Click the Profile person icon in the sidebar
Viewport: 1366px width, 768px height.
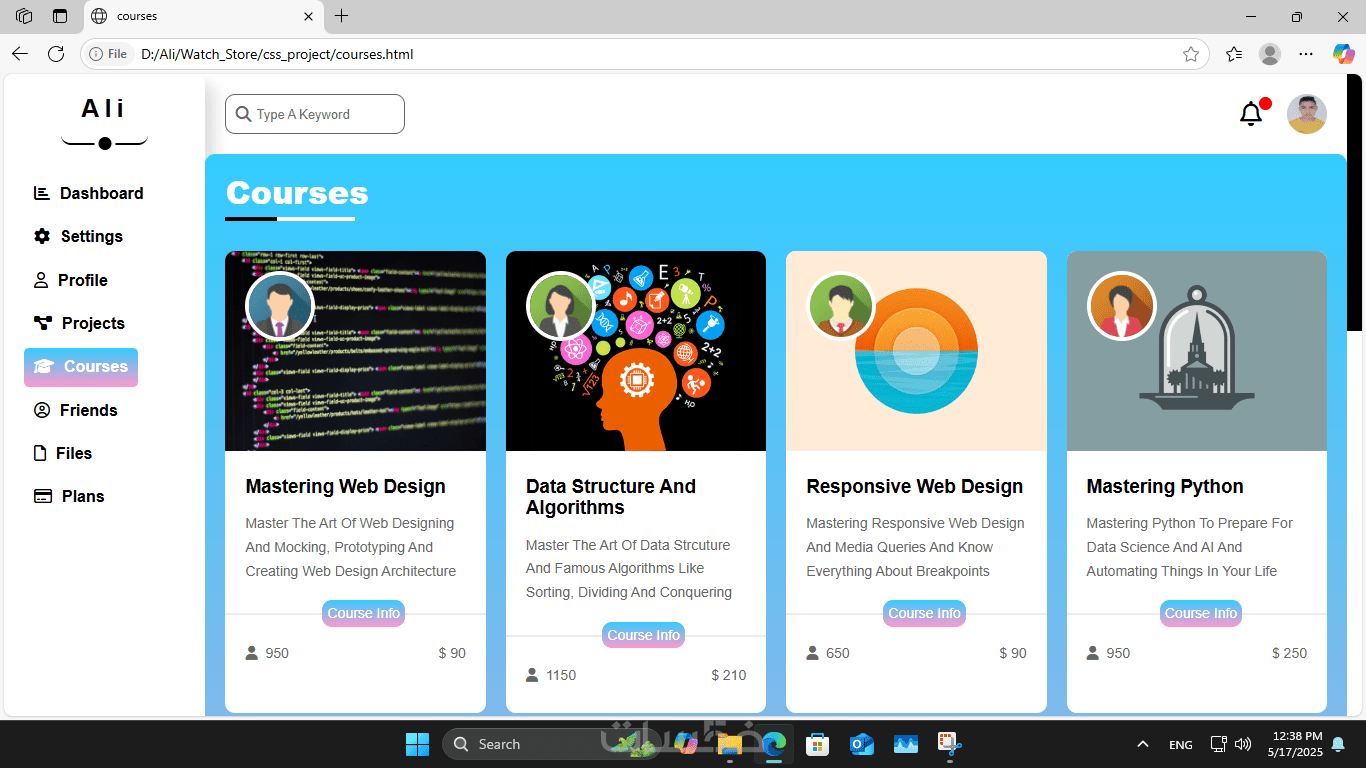(x=41, y=280)
